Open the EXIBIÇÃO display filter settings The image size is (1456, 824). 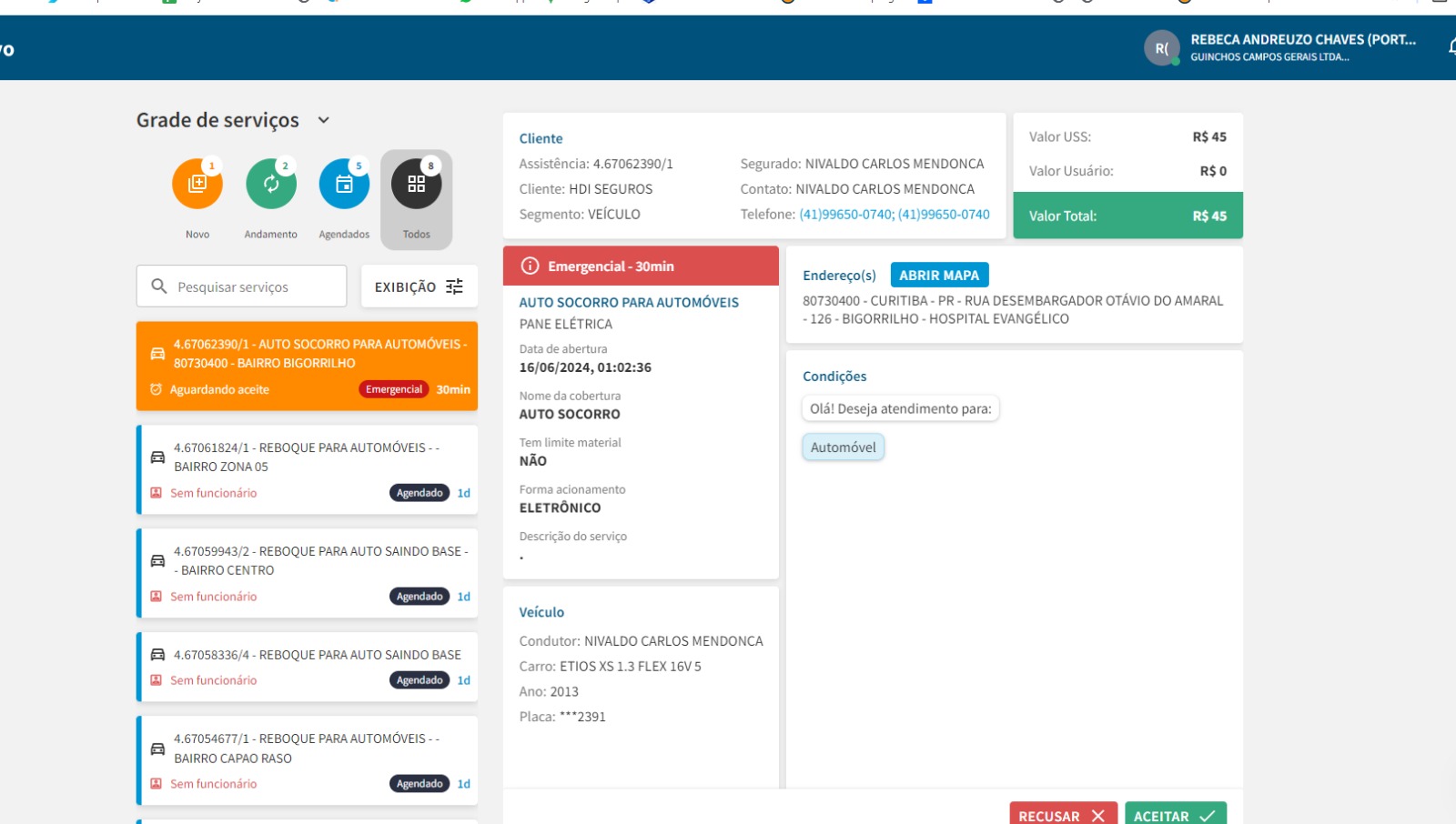tap(419, 286)
